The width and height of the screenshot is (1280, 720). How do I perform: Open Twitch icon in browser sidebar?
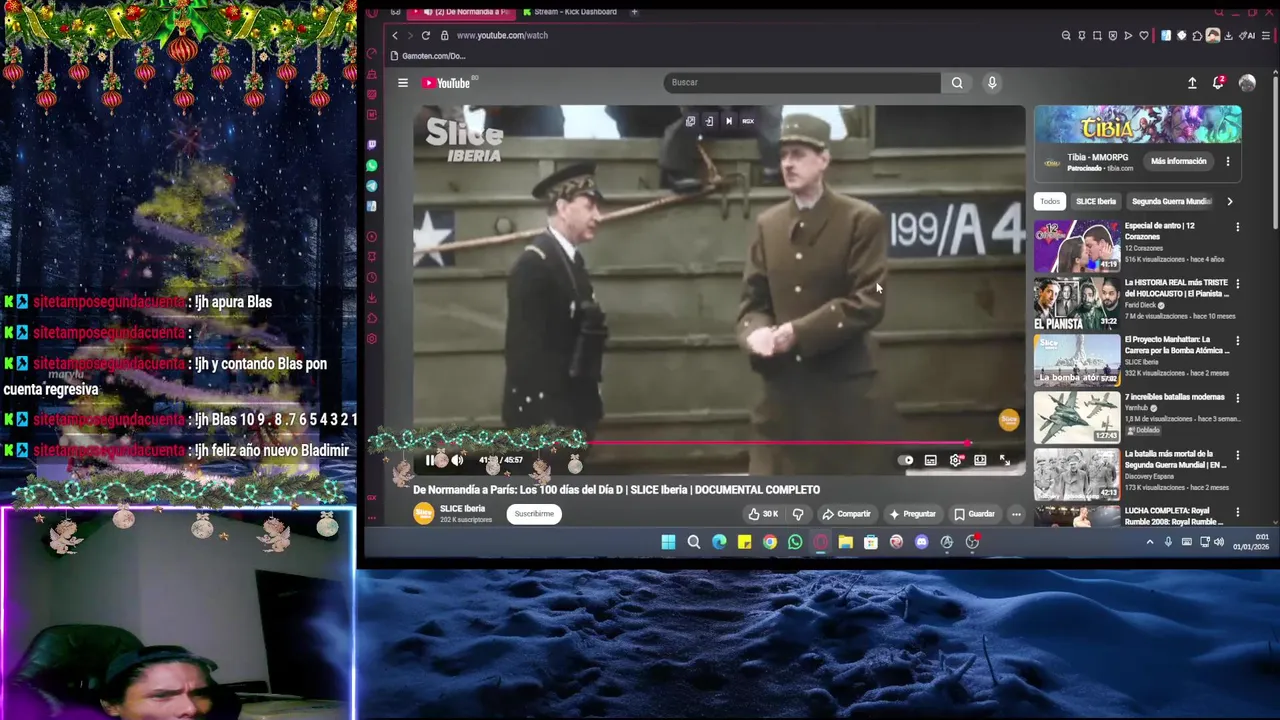[372, 145]
